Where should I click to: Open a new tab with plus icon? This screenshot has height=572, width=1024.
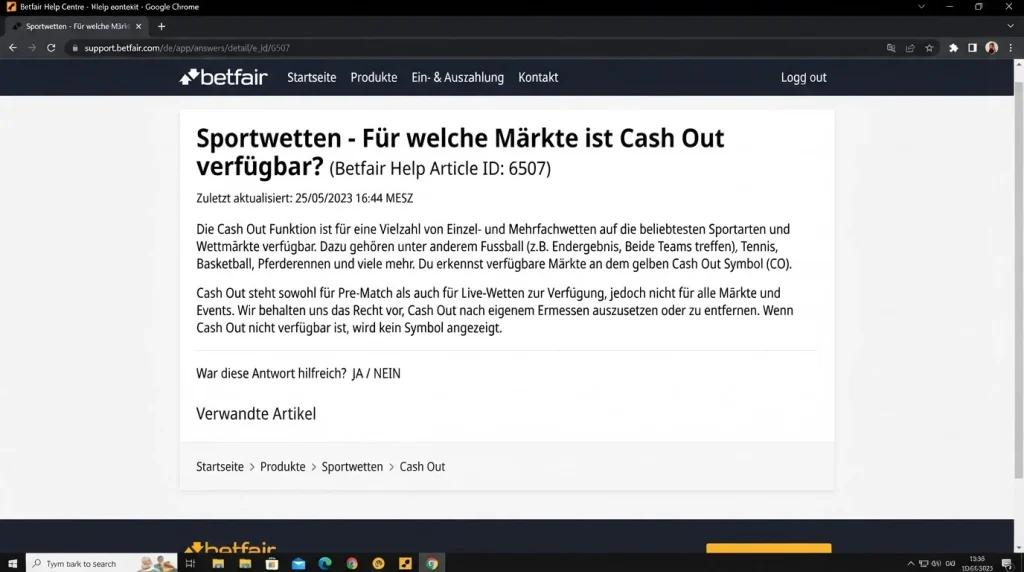coord(161,26)
